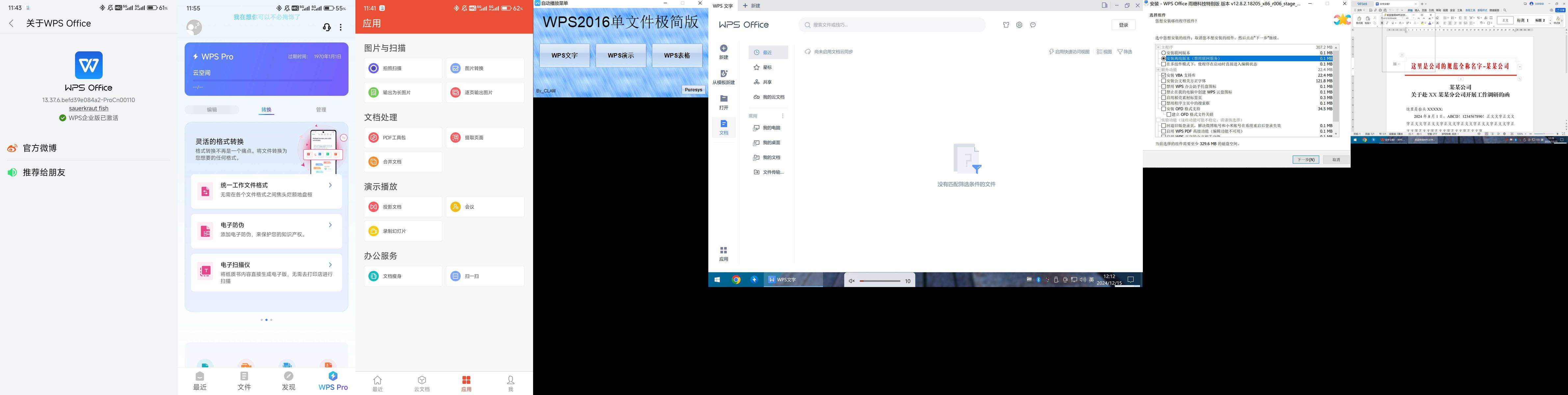Open 发现 tab in WPS Pro bottom bar
The width and height of the screenshot is (1568, 395).
pos(289,381)
